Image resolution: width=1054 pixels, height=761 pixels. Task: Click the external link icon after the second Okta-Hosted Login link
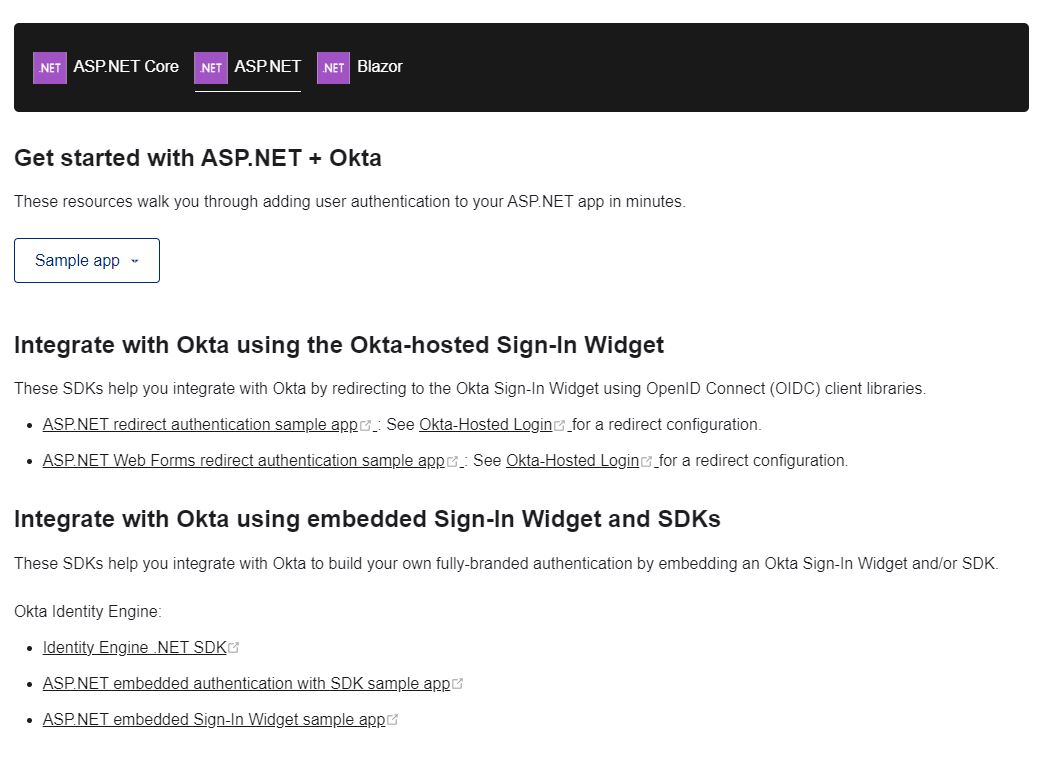pyautogui.click(x=647, y=458)
